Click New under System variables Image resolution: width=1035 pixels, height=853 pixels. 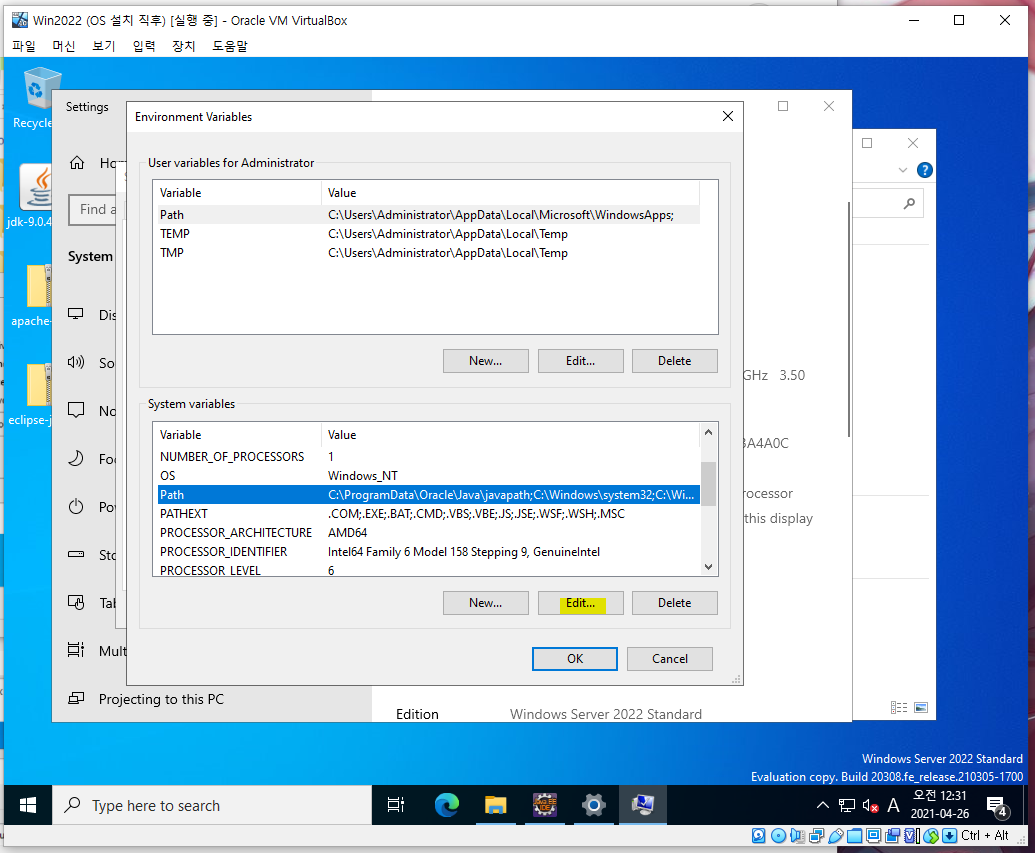[486, 603]
